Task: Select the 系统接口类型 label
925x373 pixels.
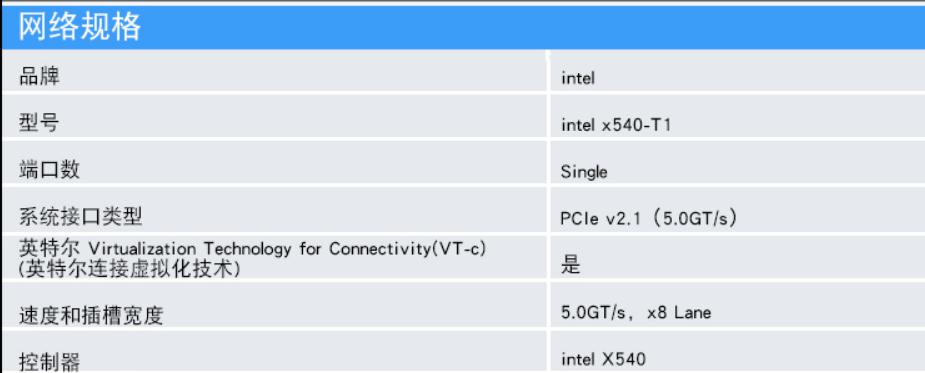Action: [x=81, y=218]
